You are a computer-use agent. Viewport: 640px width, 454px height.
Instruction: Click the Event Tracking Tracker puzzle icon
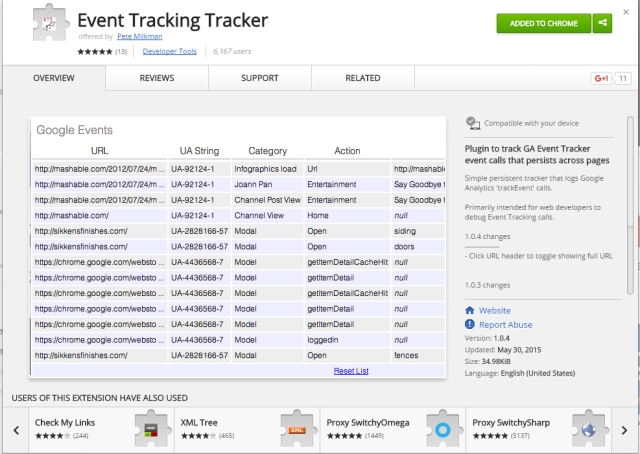coord(51,23)
